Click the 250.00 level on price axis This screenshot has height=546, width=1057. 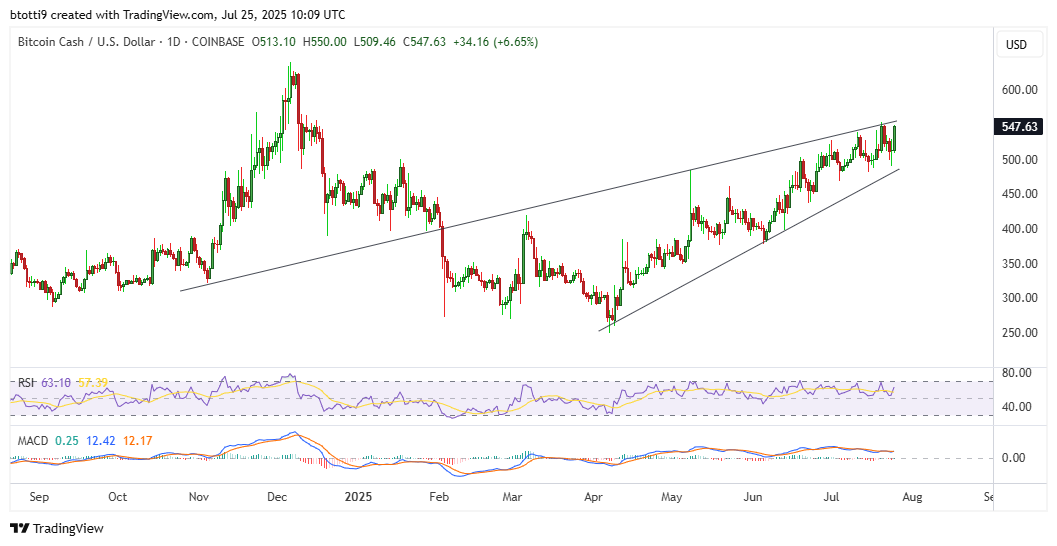1020,333
